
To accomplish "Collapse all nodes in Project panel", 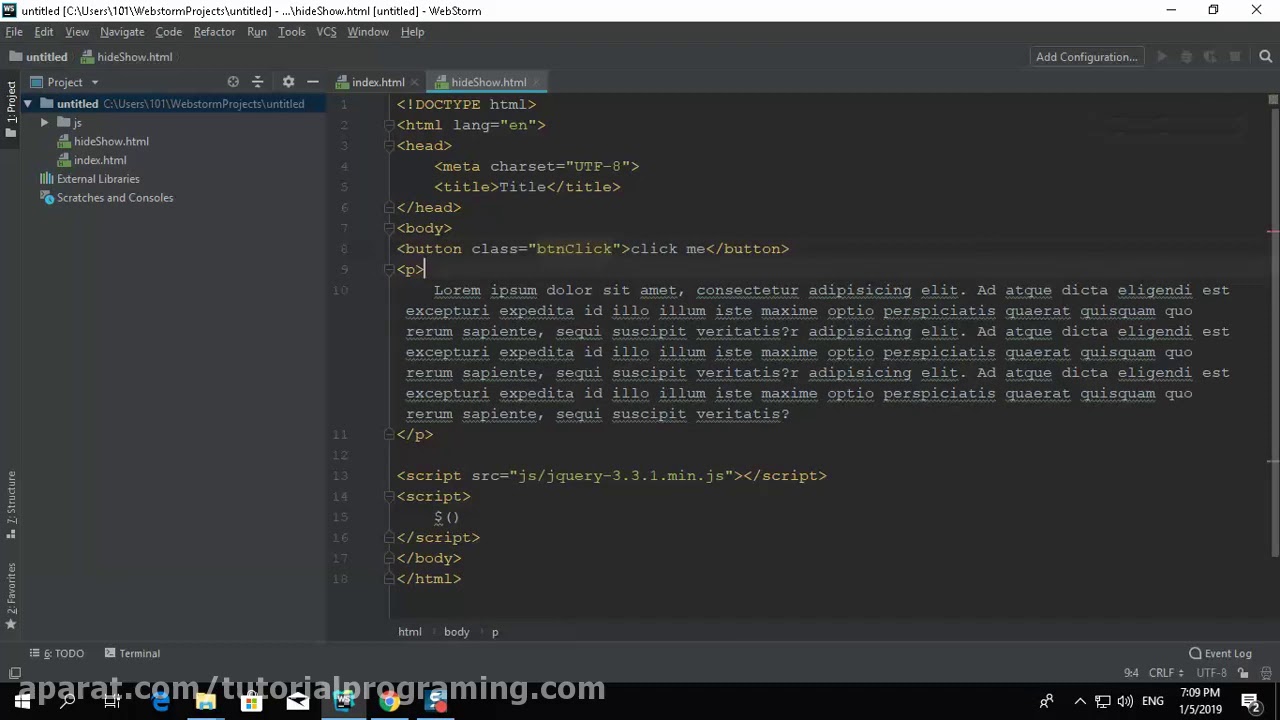I will point(257,82).
